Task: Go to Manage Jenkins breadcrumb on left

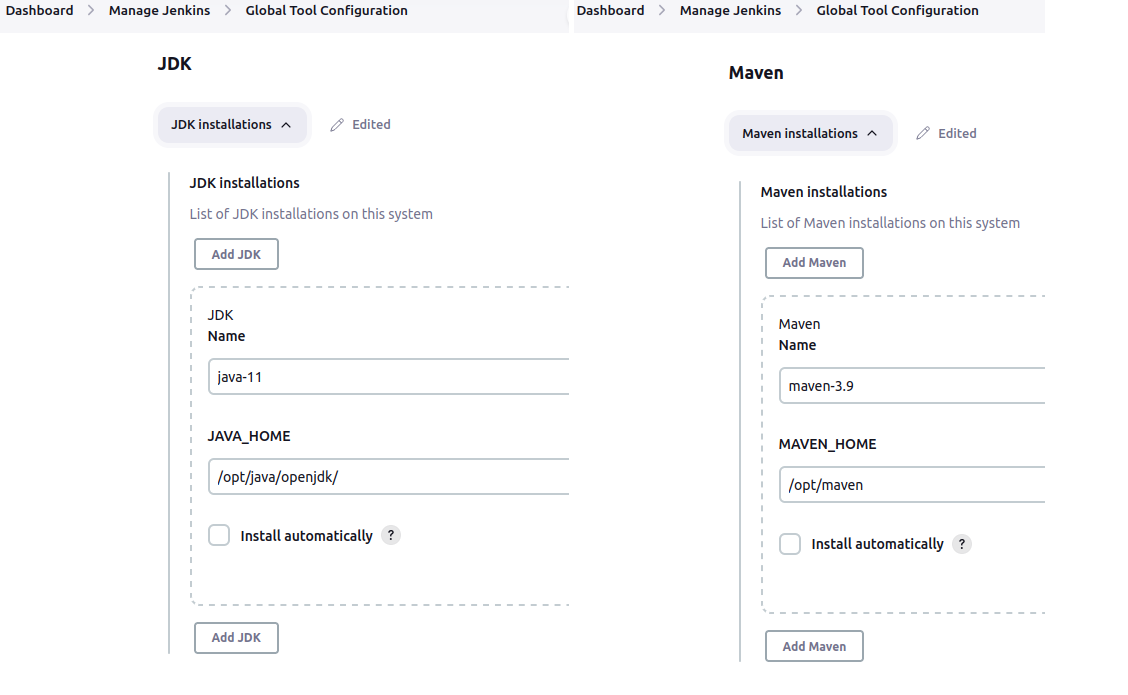Action: [x=160, y=11]
